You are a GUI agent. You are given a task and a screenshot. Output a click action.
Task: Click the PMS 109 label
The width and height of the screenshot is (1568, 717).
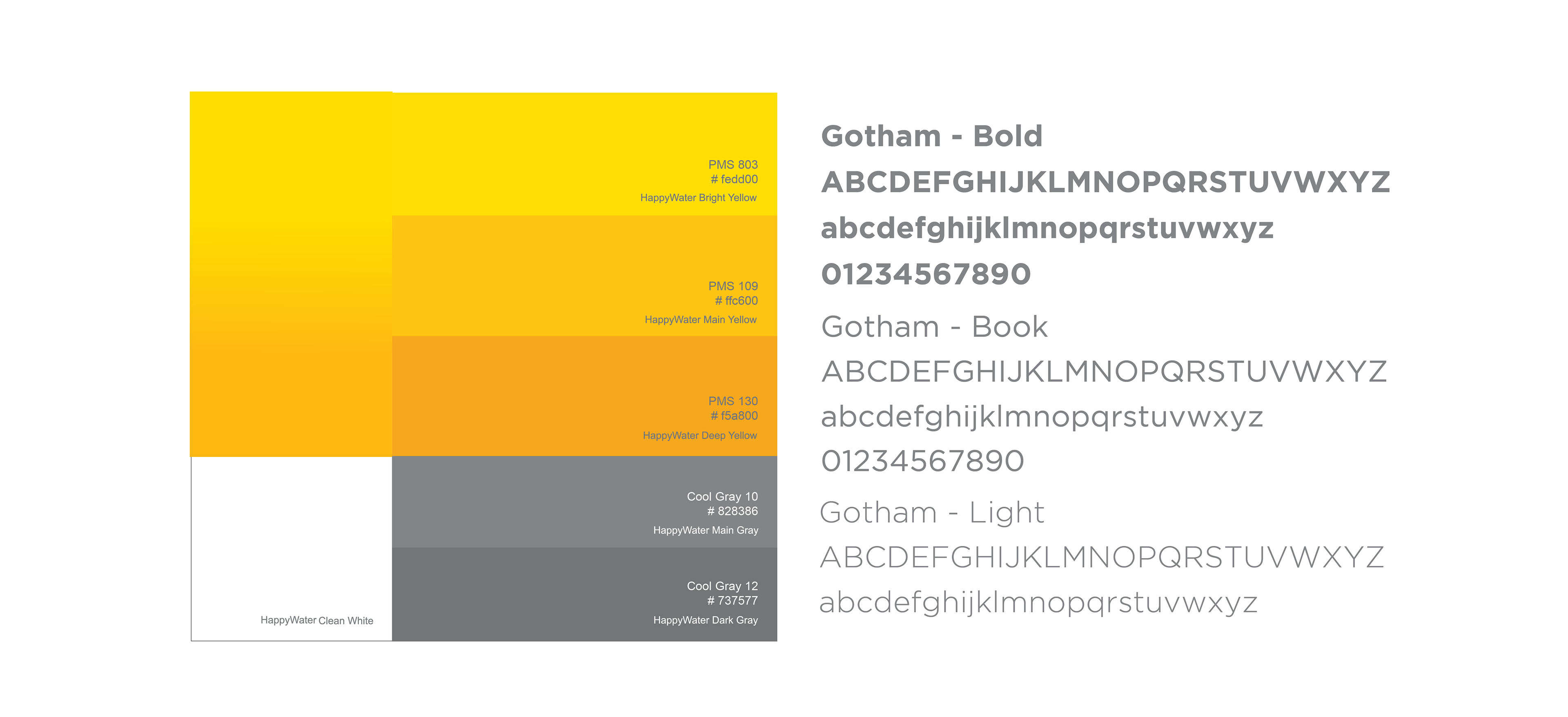click(x=733, y=286)
